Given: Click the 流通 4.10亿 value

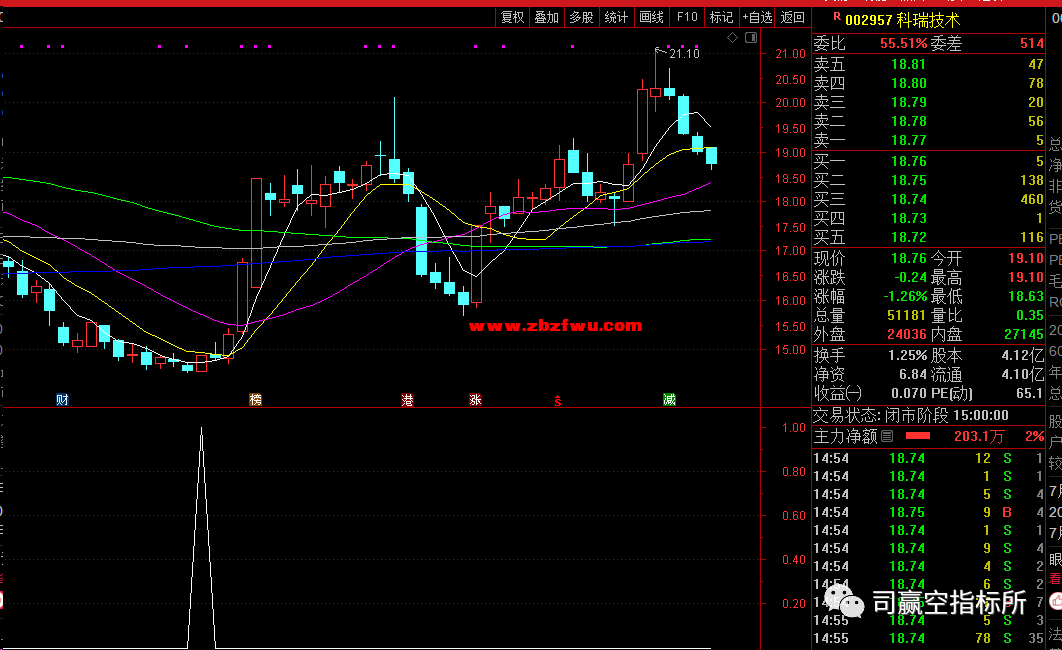Looking at the screenshot, I should [1023, 374].
